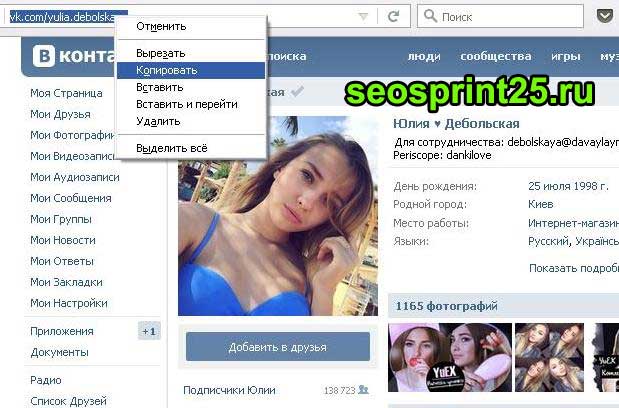Open the сообщества header link
The image size is (619, 408).
(495, 56)
